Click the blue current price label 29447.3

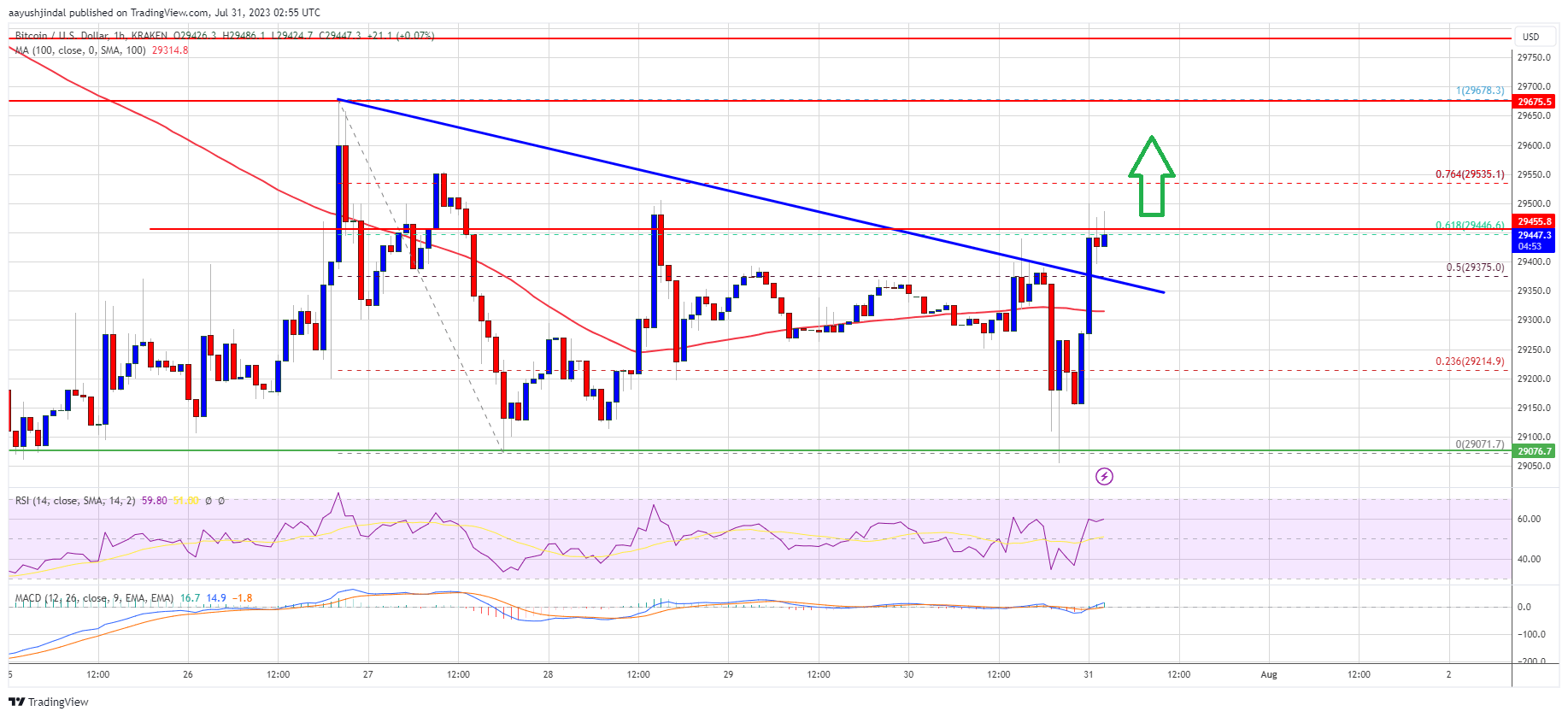pos(1535,235)
